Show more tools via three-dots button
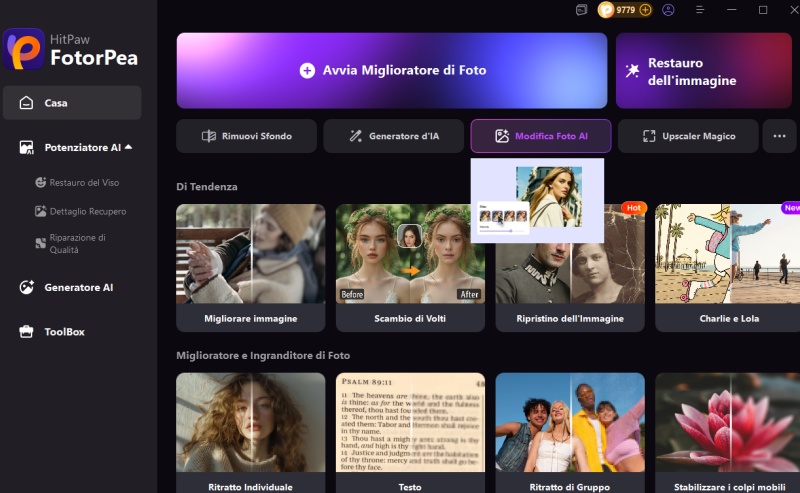The image size is (800, 493). point(779,136)
